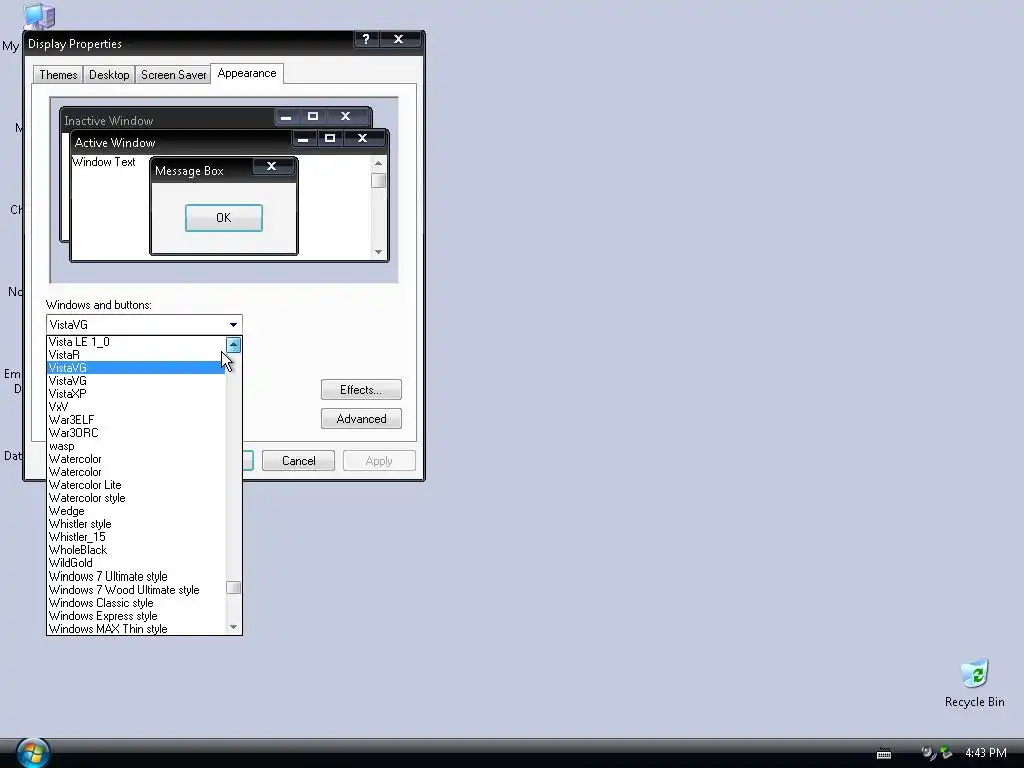Click the Cancel button
This screenshot has height=768, width=1024.
[298, 461]
